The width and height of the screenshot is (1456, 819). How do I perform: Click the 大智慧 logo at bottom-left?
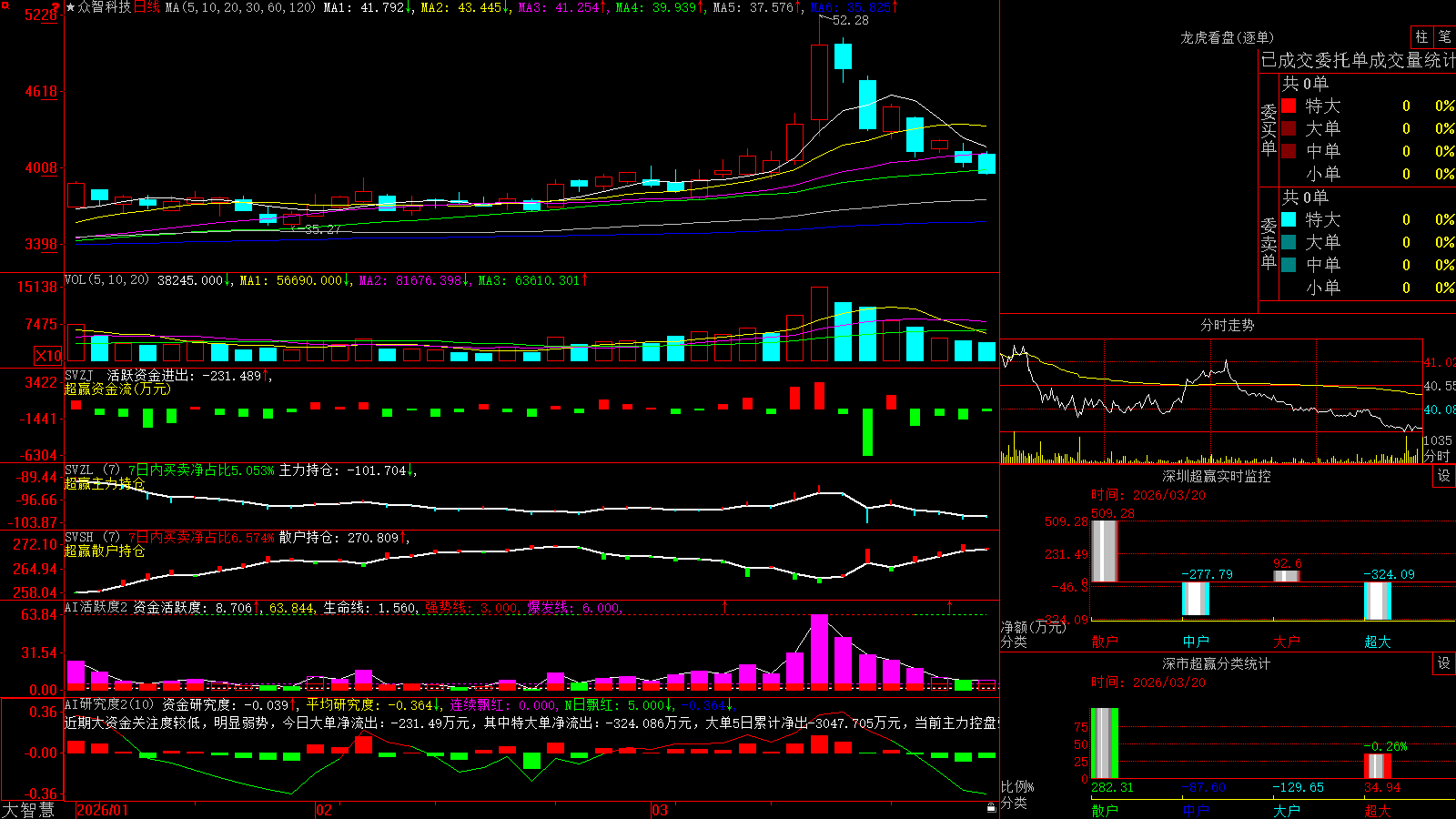point(28,810)
